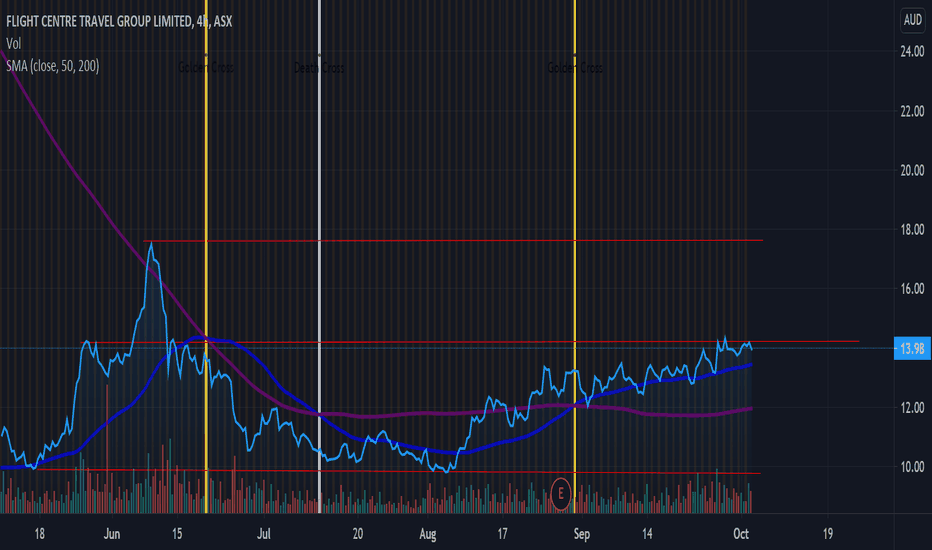Viewport: 932px width, 550px height.
Task: Click the 19 date label on time axis
Action: point(827,534)
